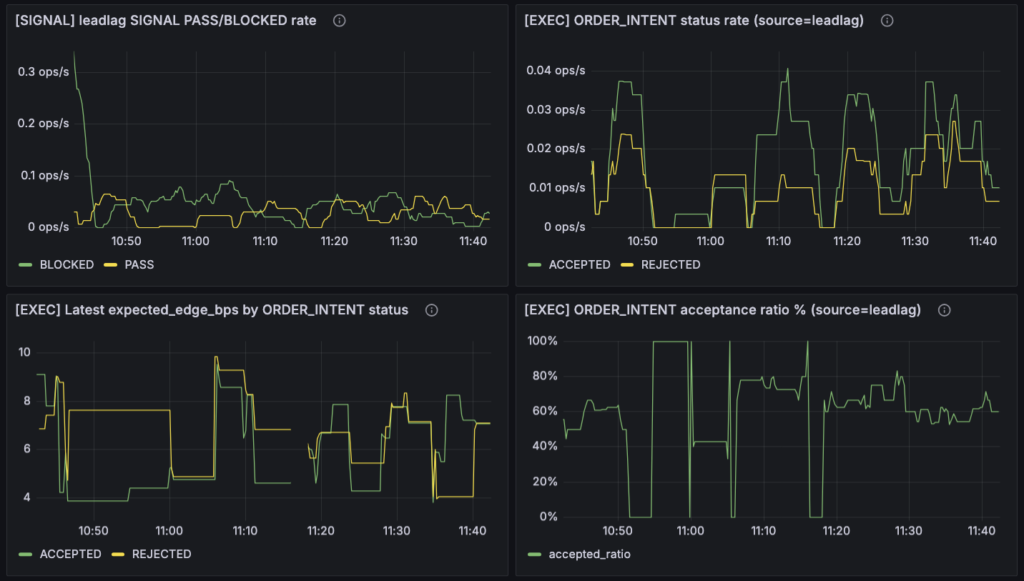Open the leadlag SIGNAL PASS/BLOCKED rate panel menu
Image resolution: width=1024 pixels, height=581 pixels.
point(165,20)
